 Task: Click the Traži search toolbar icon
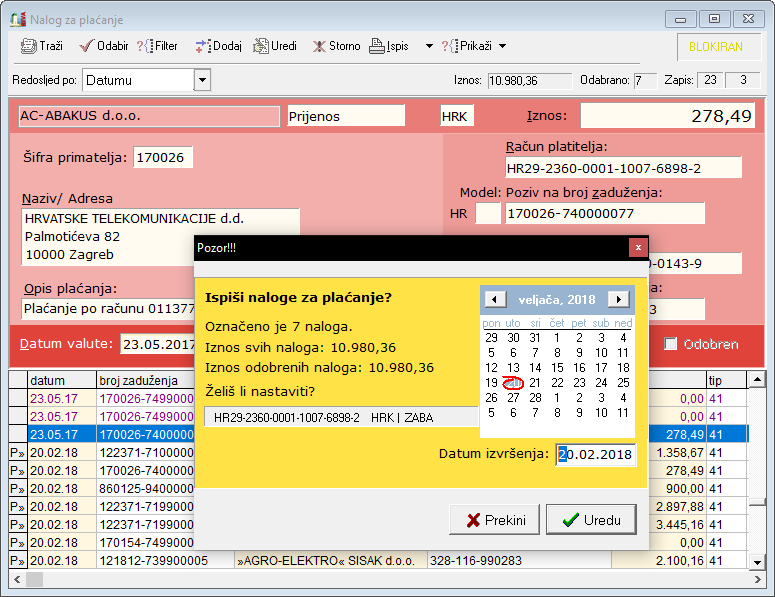pos(29,46)
